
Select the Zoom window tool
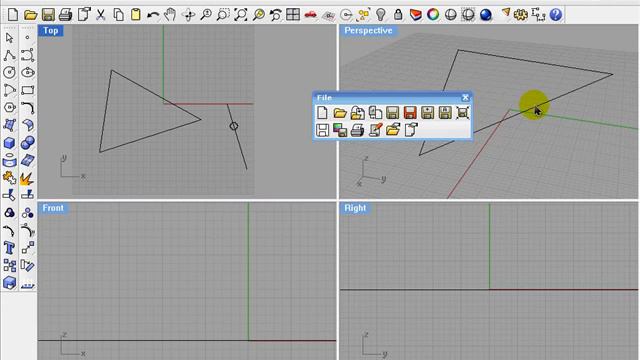tap(223, 15)
